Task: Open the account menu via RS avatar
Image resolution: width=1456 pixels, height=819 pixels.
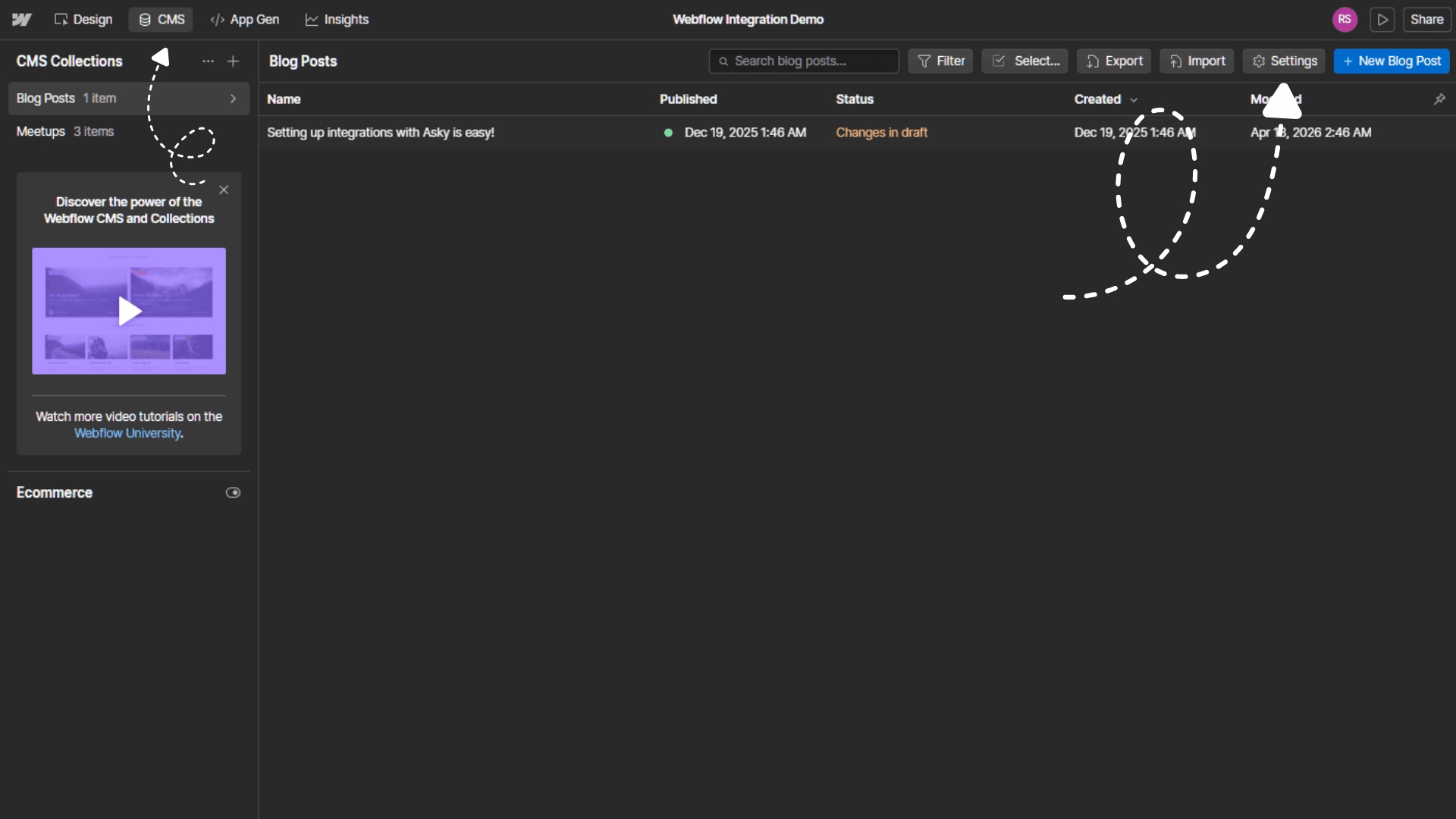Action: point(1346,20)
